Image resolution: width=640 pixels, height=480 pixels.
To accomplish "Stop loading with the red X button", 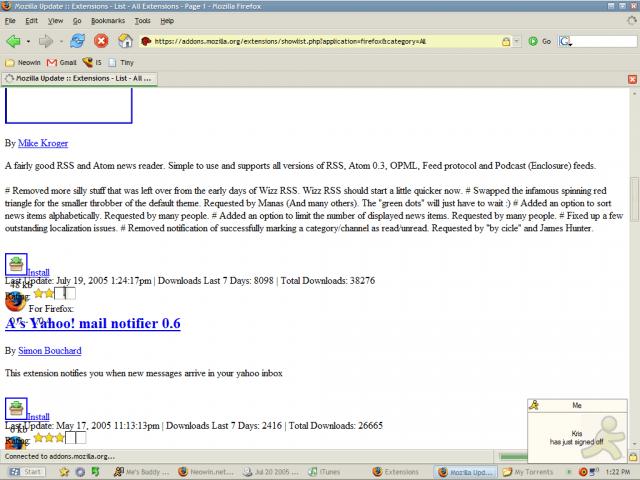I will point(101,41).
